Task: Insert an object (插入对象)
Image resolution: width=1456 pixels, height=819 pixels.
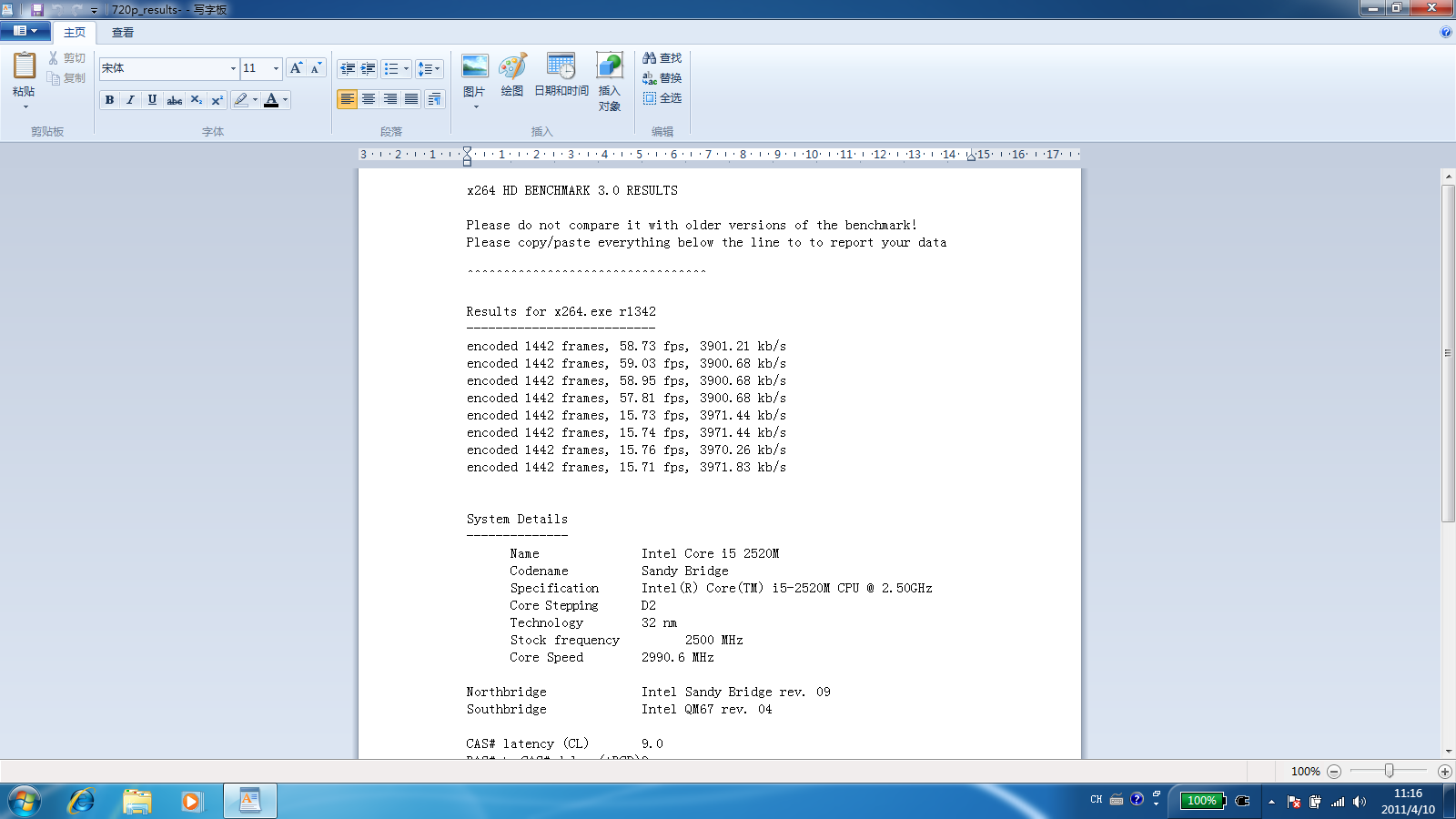Action: (610, 82)
